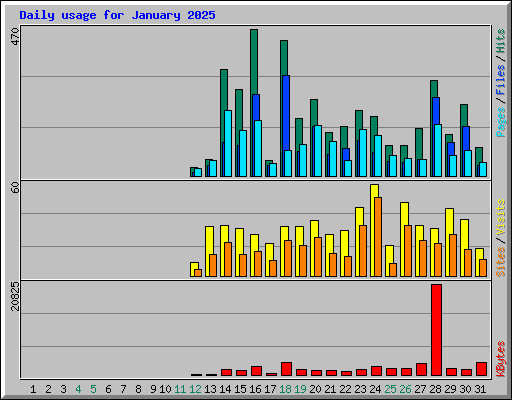Screen dimensions: 512x400
Task: Click the orange Sites bar for day 24
Action: click(x=378, y=237)
